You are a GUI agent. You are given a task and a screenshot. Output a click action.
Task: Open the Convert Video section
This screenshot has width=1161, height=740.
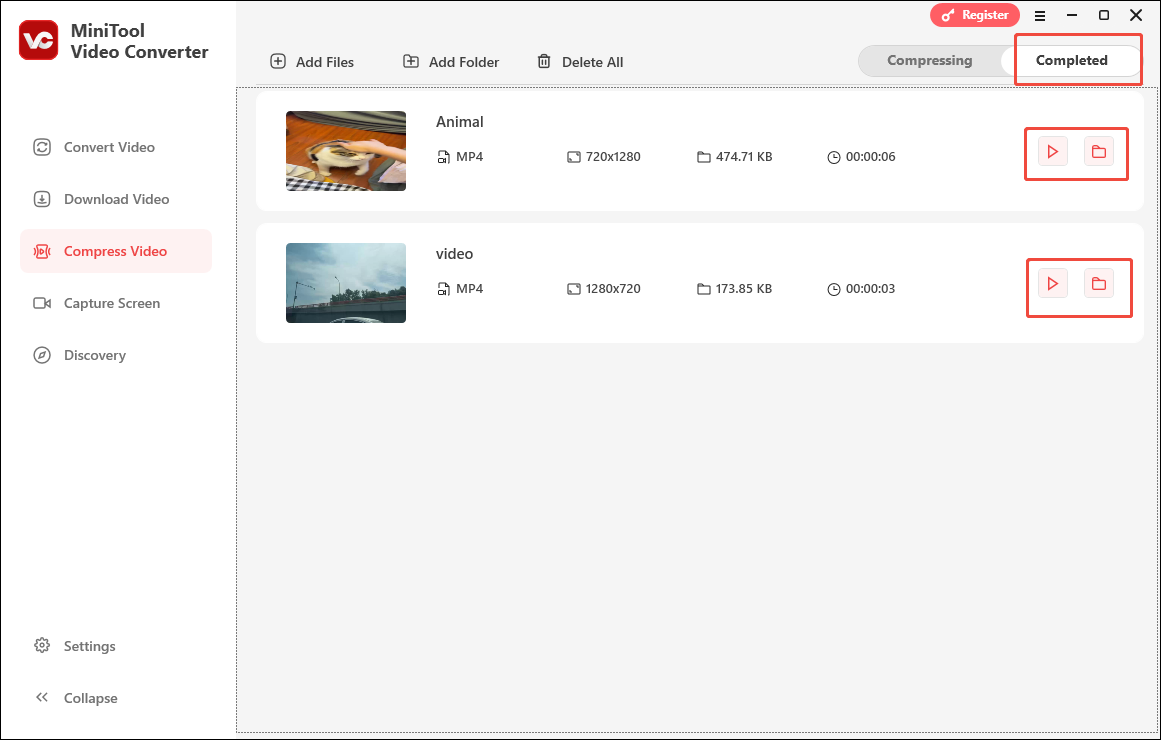click(116, 147)
